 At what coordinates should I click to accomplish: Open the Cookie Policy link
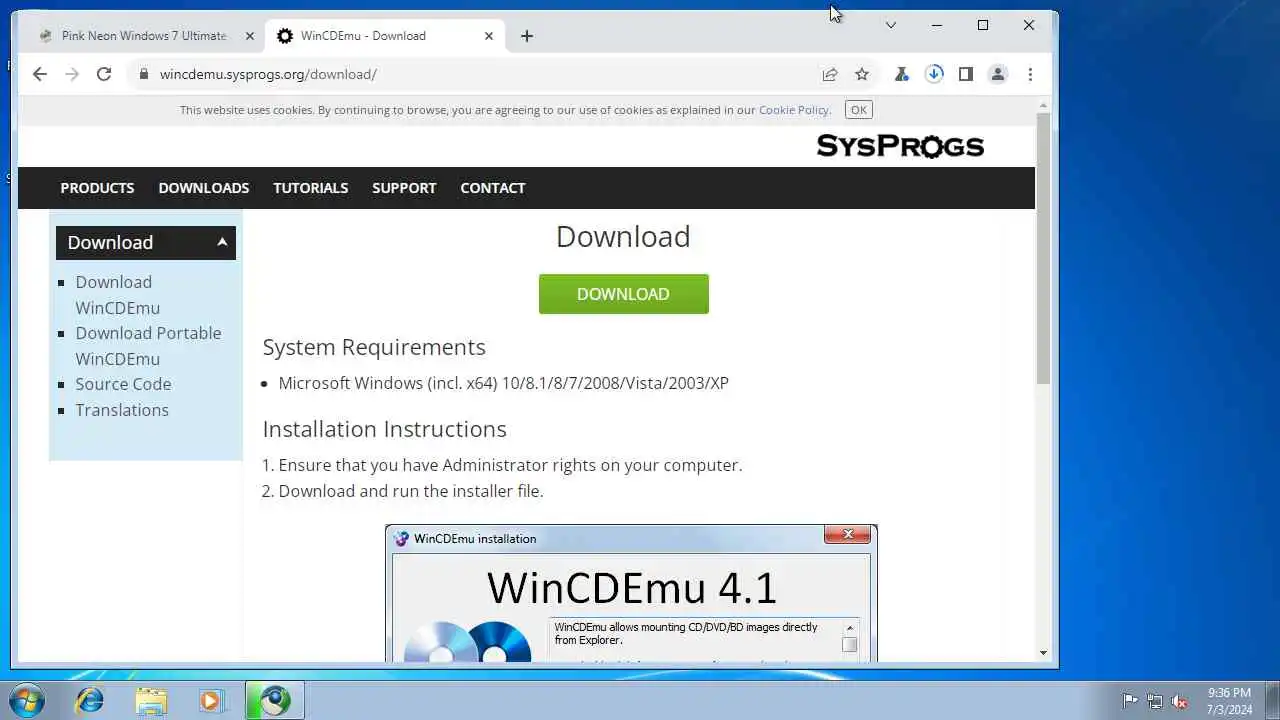pyautogui.click(x=793, y=110)
